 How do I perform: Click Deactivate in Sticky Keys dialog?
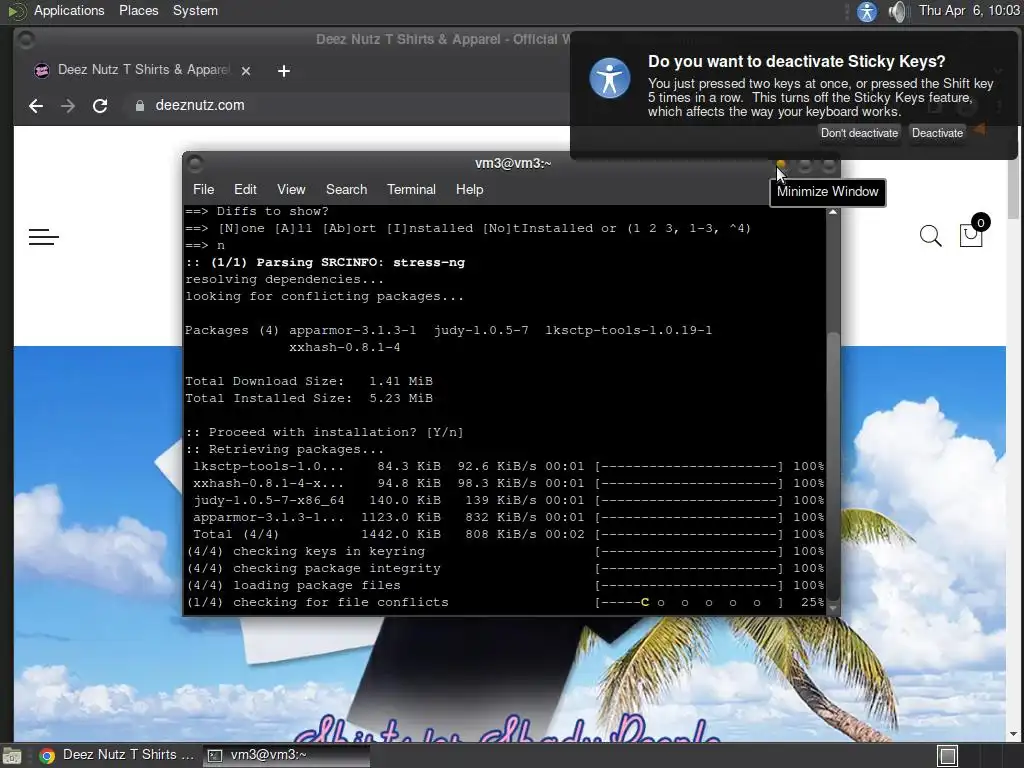pos(937,133)
